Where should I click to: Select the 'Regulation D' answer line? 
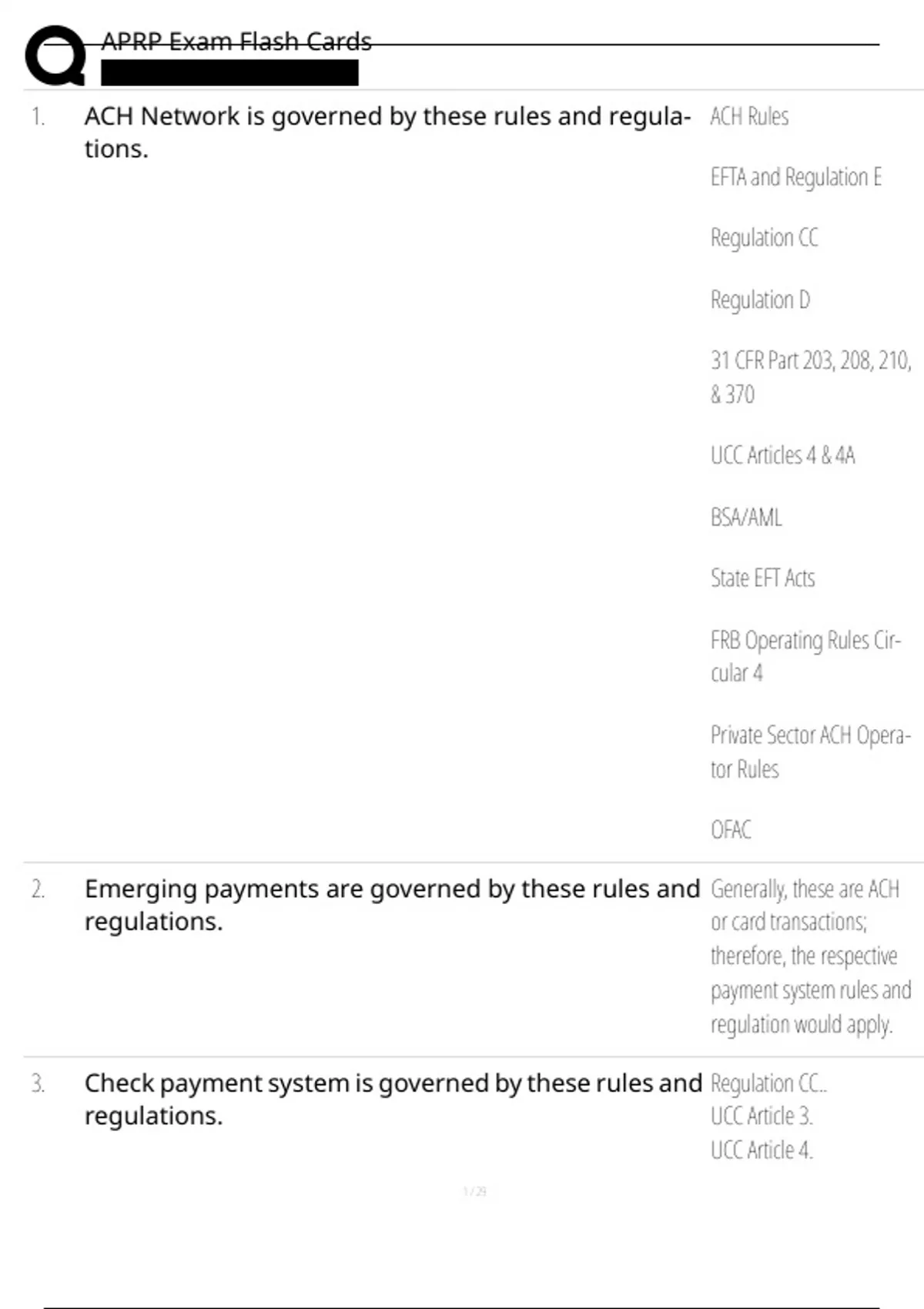(x=760, y=300)
